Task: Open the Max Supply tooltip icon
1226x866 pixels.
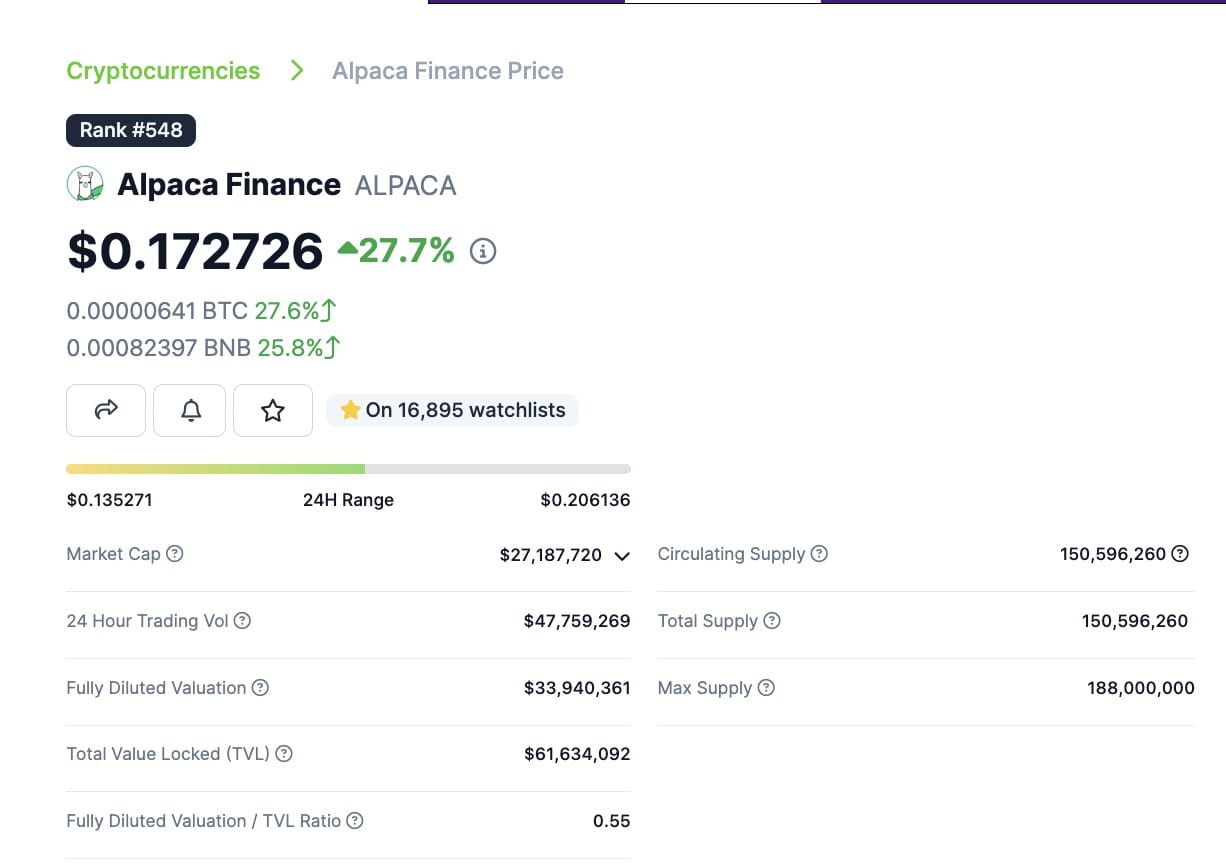Action: (x=765, y=687)
